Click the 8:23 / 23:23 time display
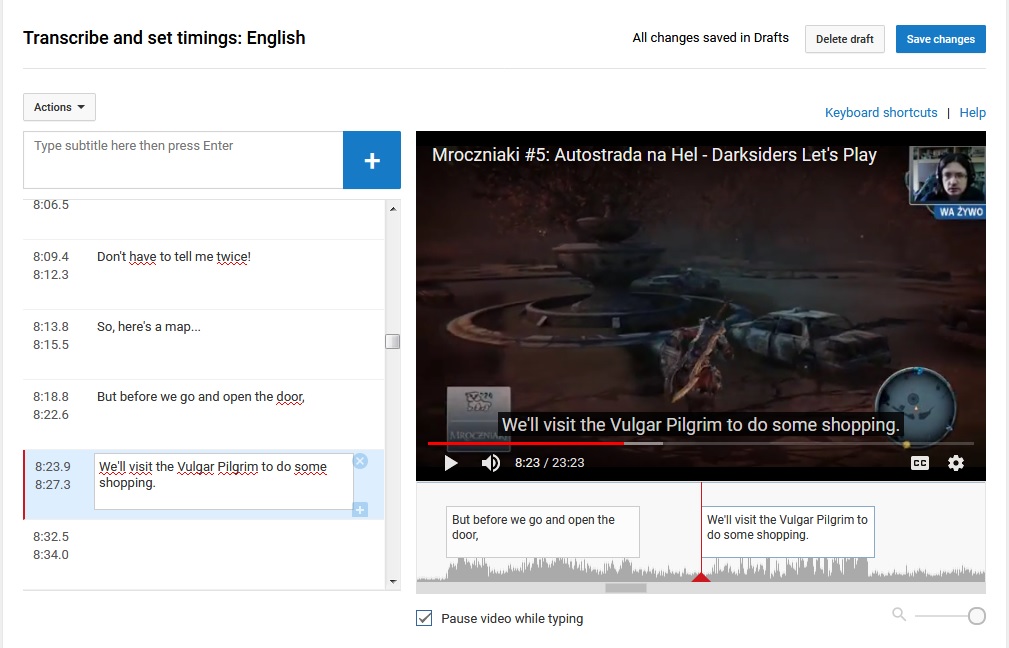Image resolution: width=1009 pixels, height=648 pixels. [x=550, y=463]
